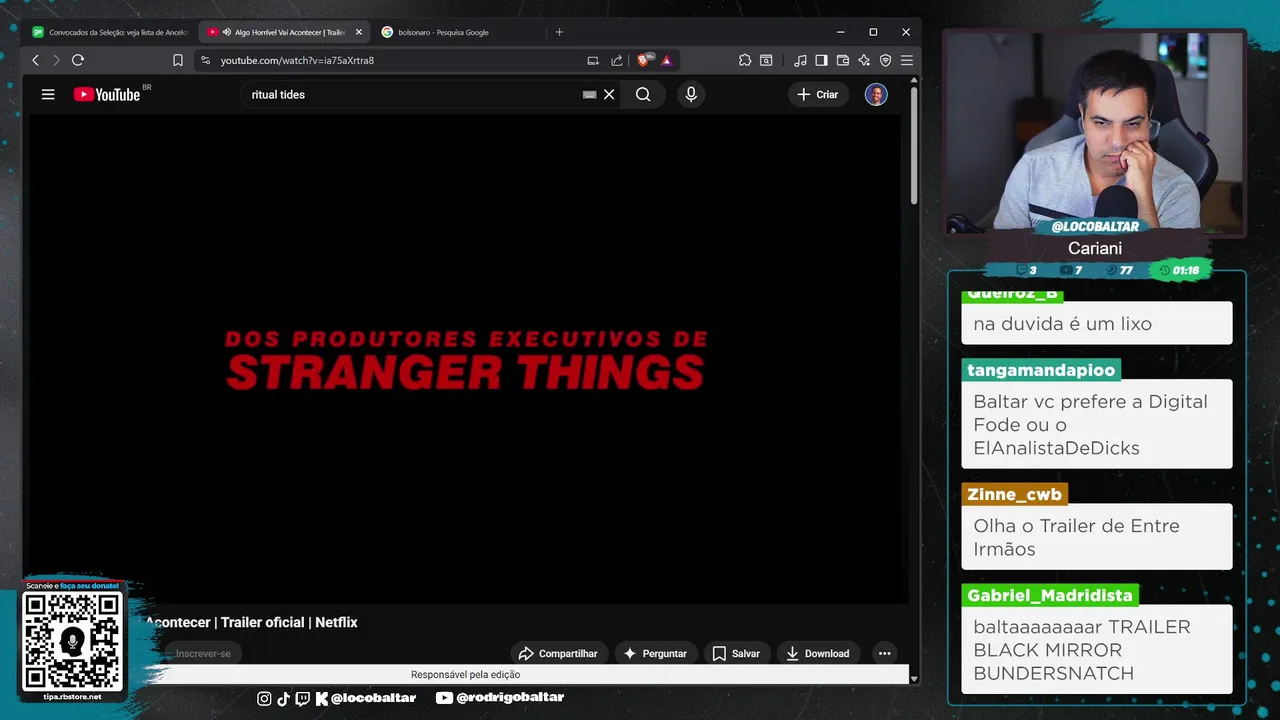
Task: Click the donation QR code
Action: 72,641
